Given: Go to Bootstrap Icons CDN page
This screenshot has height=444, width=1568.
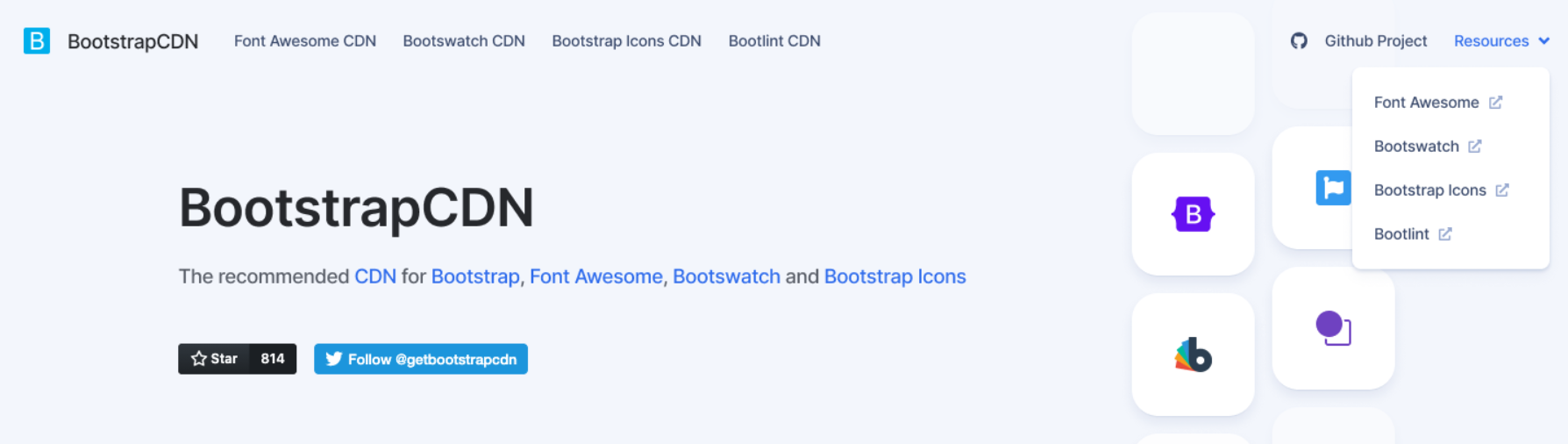Looking at the screenshot, I should coord(626,41).
